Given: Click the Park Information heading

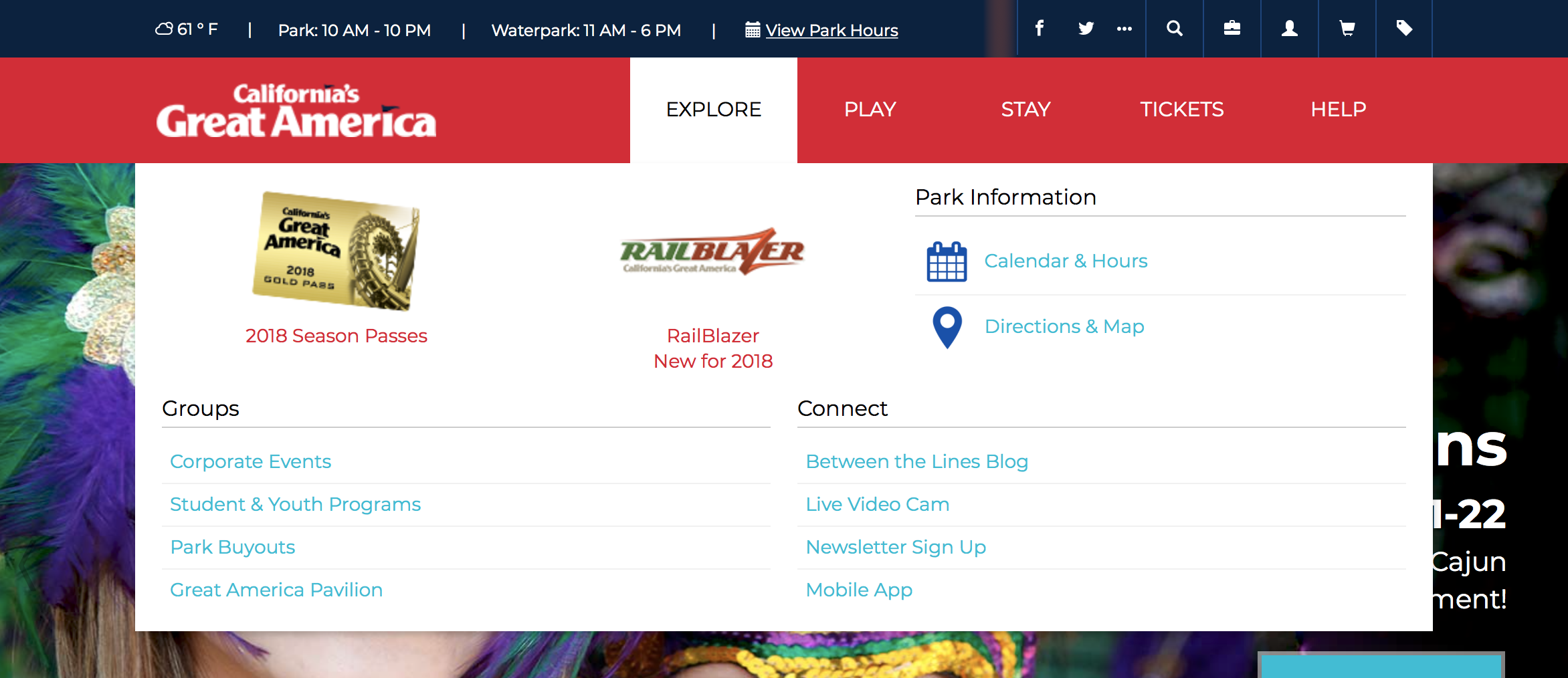Looking at the screenshot, I should pyautogui.click(x=1005, y=197).
